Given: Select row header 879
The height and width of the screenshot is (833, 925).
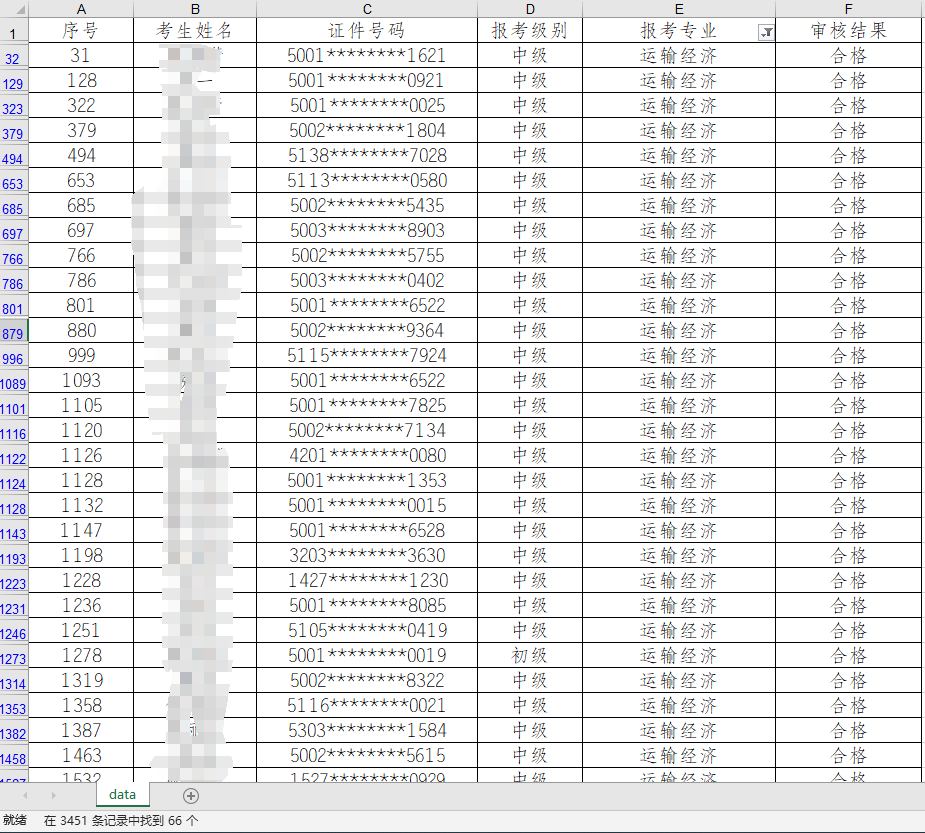Looking at the screenshot, I should [14, 331].
